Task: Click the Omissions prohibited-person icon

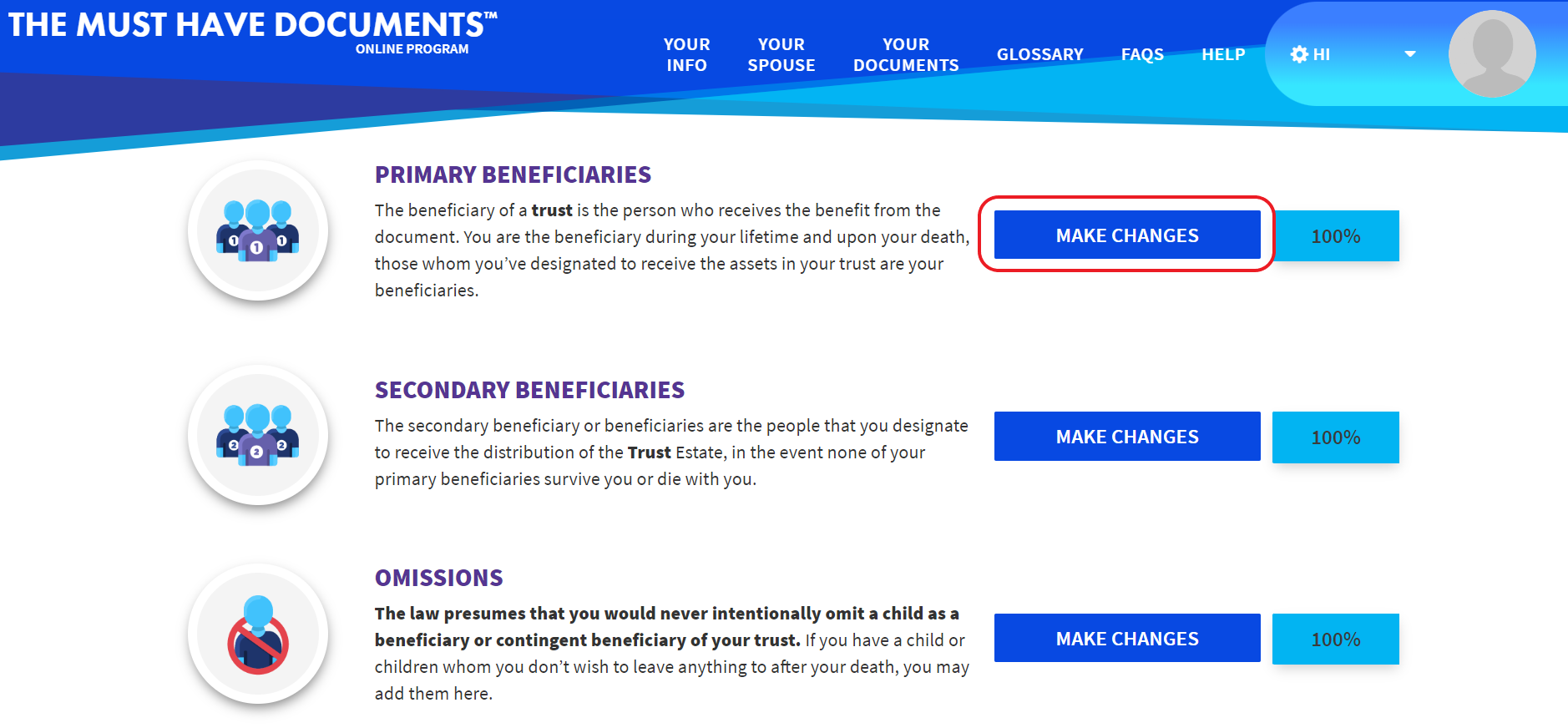Action: click(x=258, y=634)
